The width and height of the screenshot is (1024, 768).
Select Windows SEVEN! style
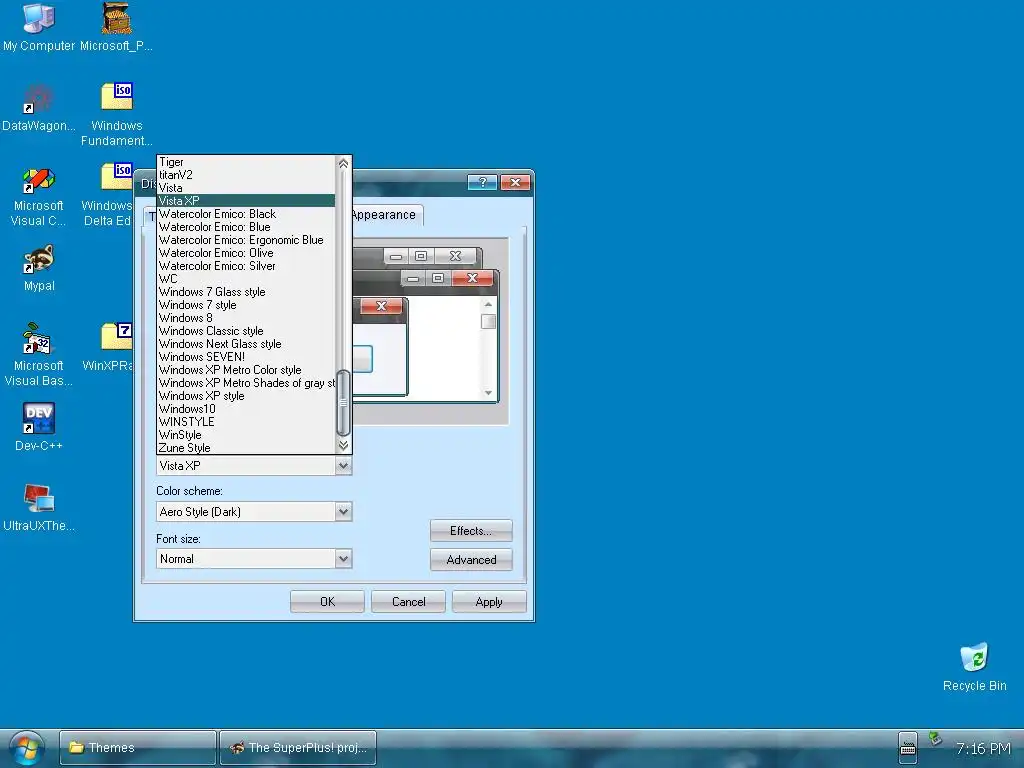246,357
